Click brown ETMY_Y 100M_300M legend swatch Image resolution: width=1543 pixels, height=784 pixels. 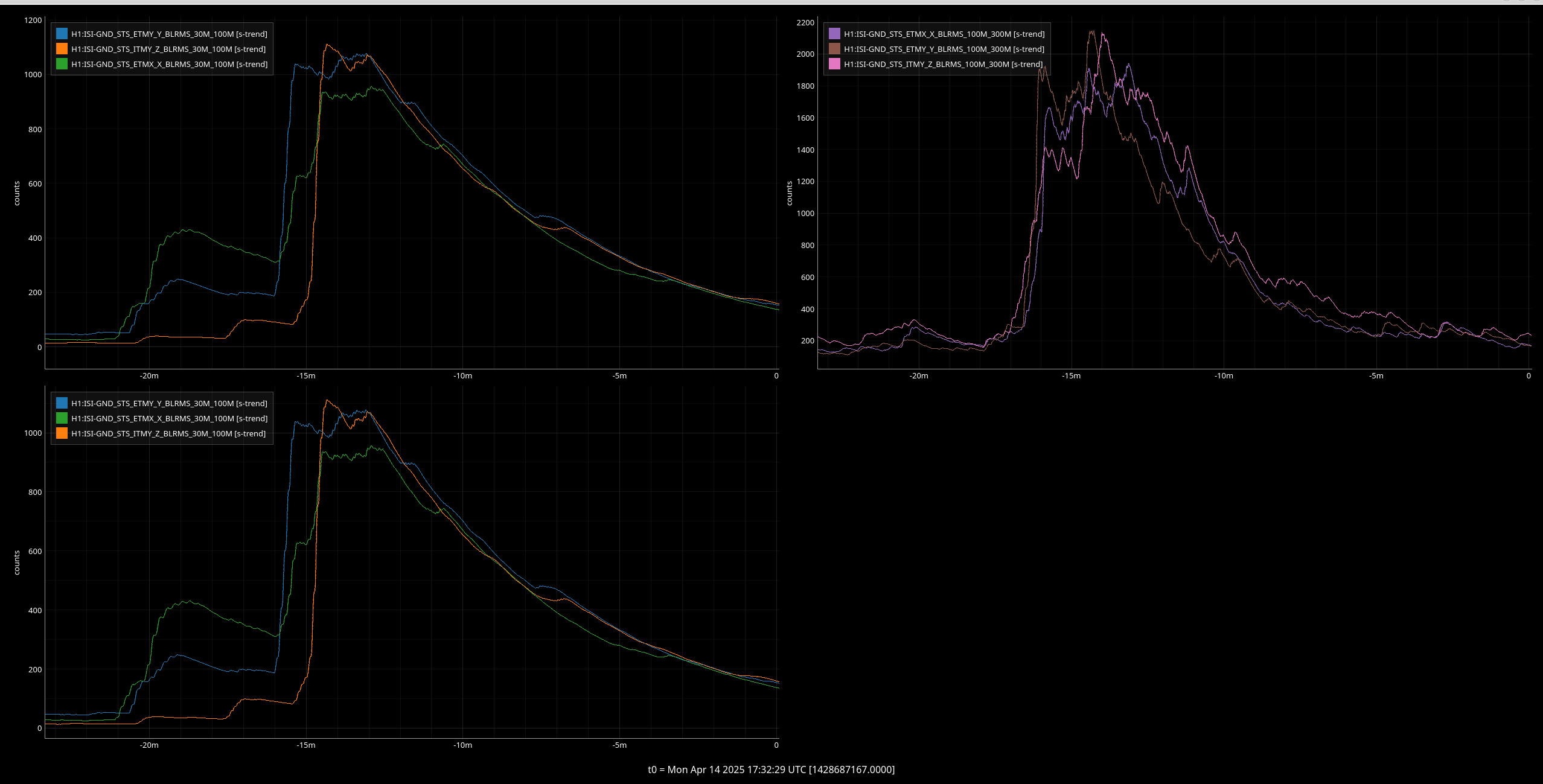click(834, 49)
